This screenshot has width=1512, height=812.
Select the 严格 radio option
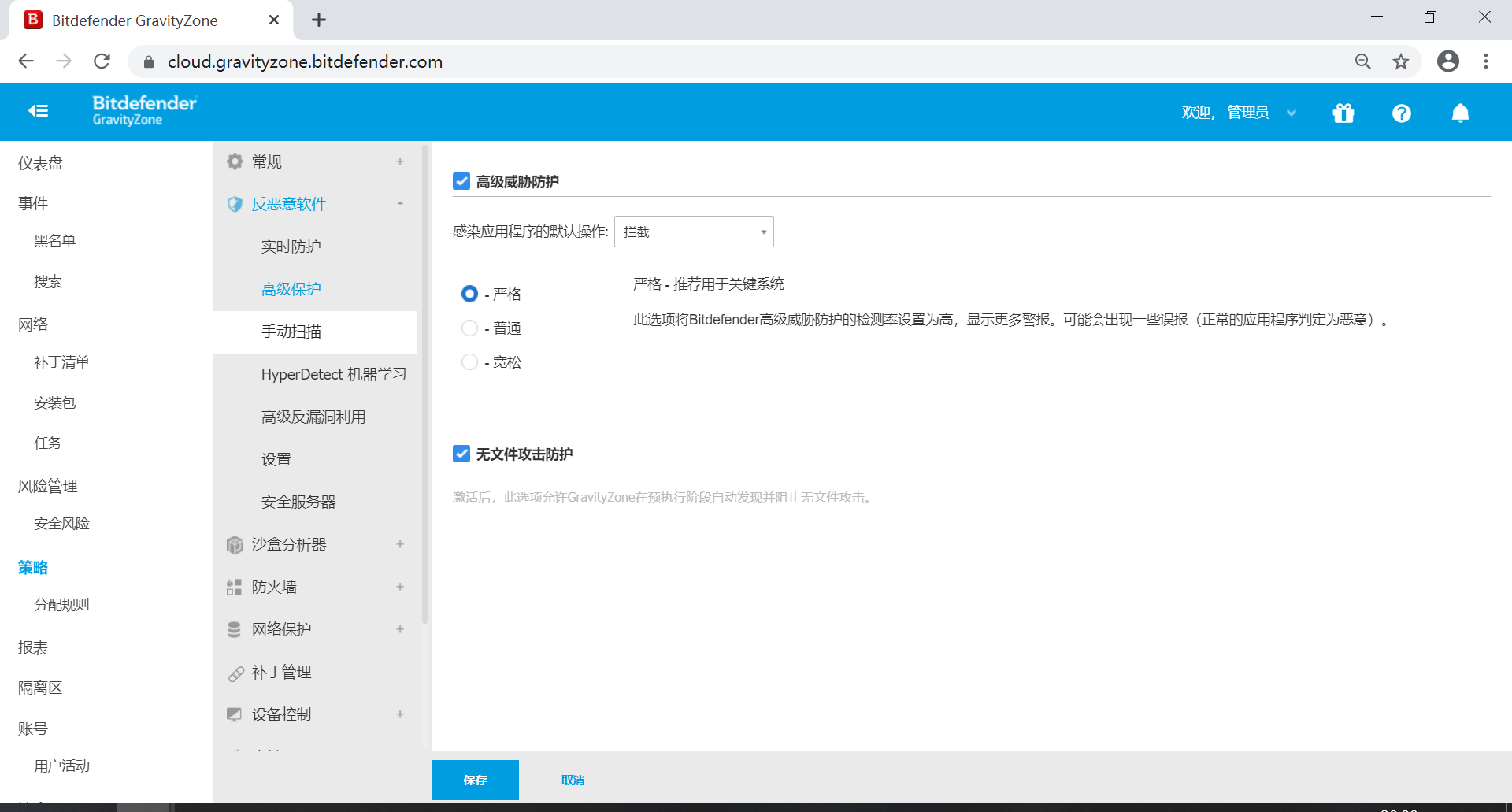point(469,294)
